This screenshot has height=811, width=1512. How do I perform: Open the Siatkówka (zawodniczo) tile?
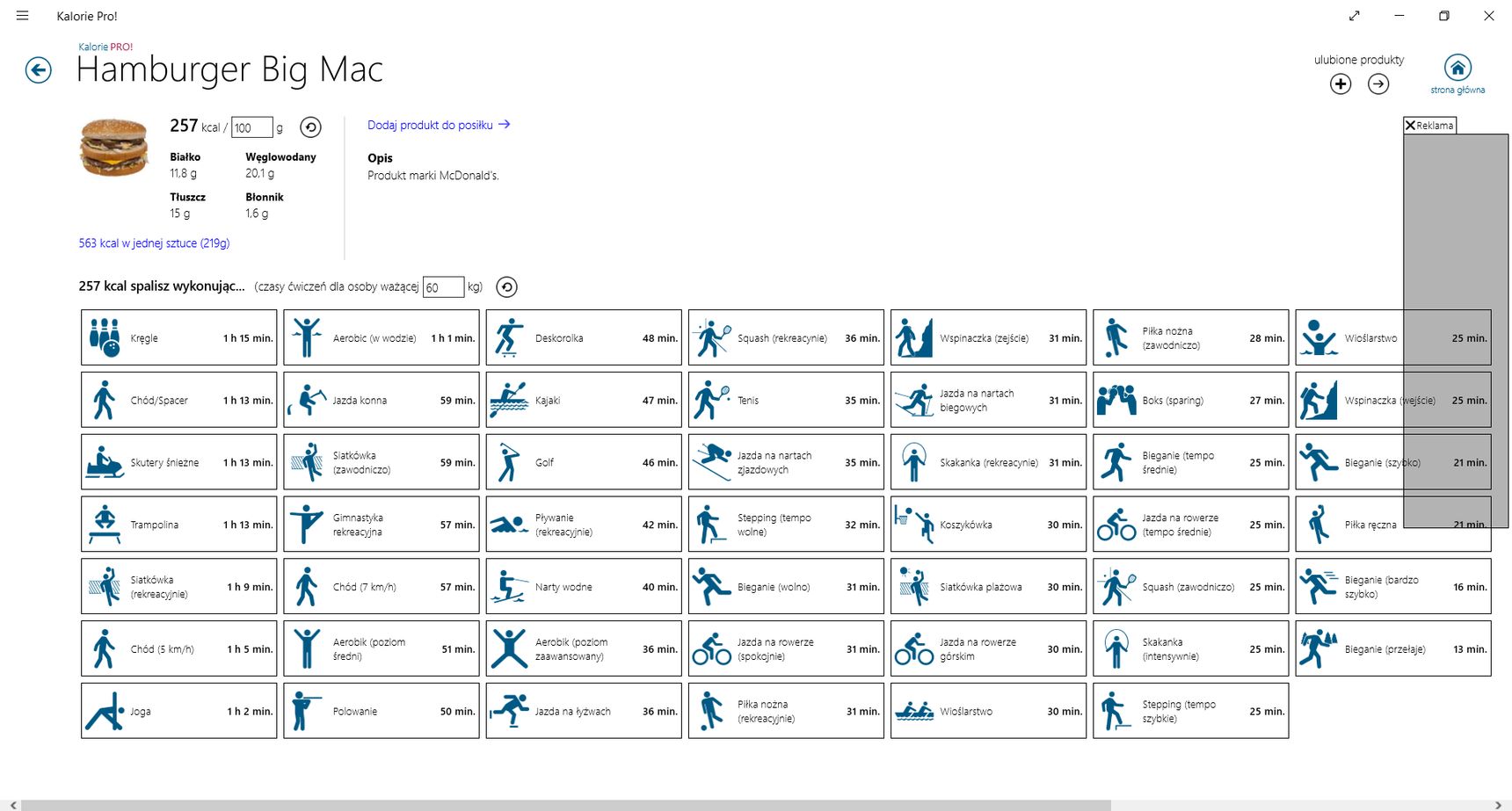coord(382,462)
